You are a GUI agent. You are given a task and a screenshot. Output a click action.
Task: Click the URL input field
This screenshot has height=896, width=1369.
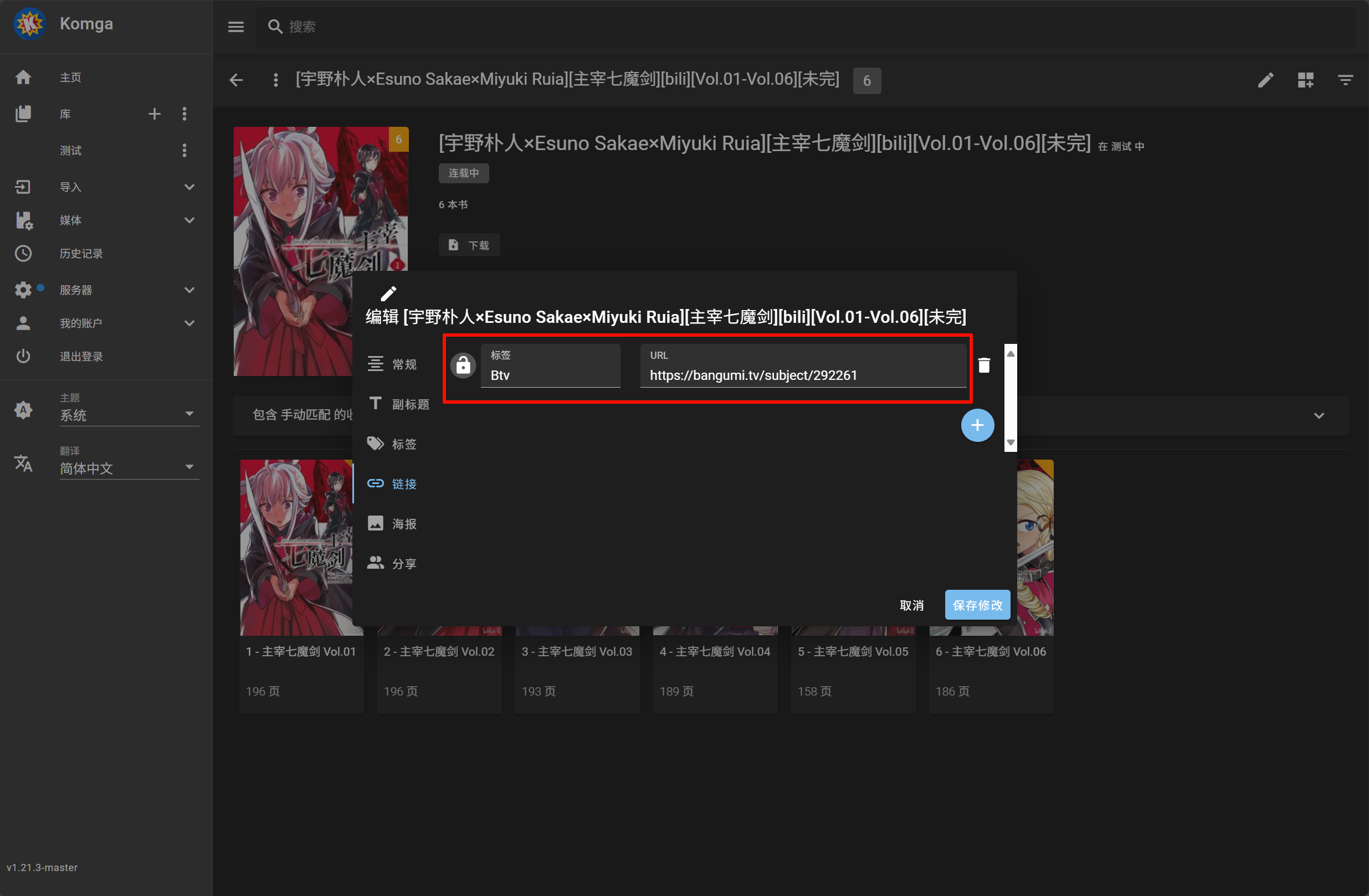(803, 365)
